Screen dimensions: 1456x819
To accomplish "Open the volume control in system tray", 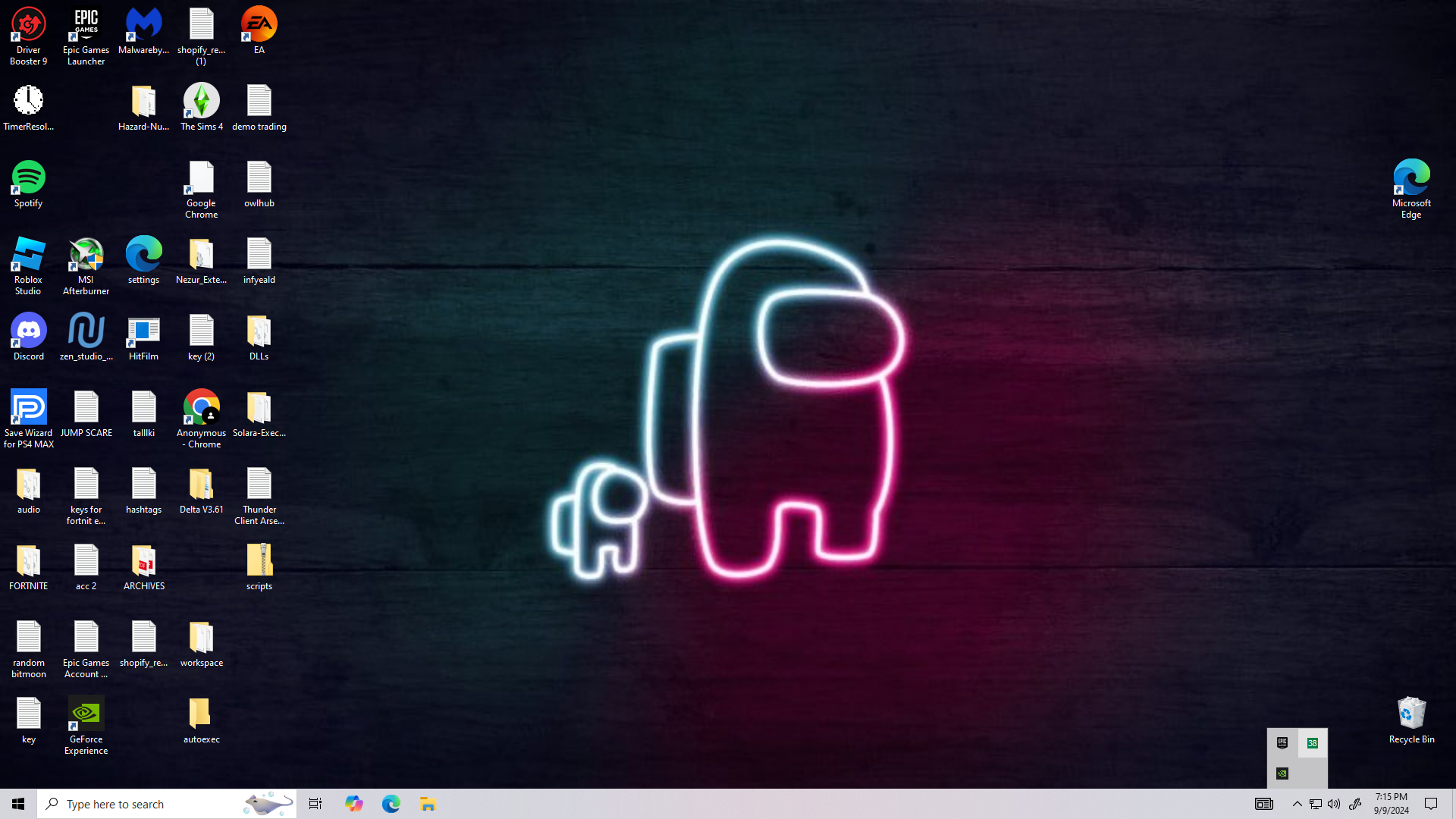I will 1334,804.
